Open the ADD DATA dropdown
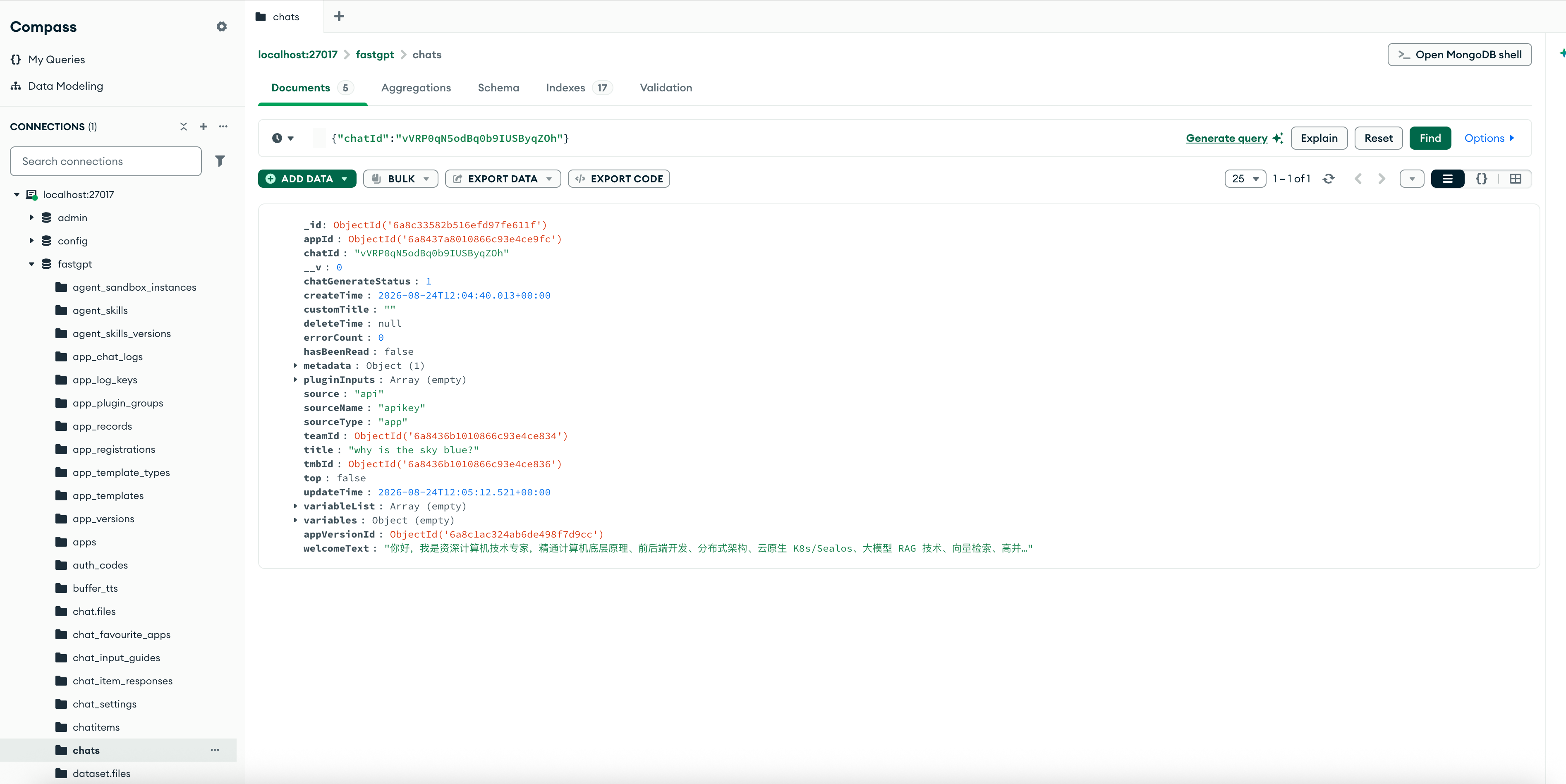This screenshot has width=1566, height=784. point(307,179)
